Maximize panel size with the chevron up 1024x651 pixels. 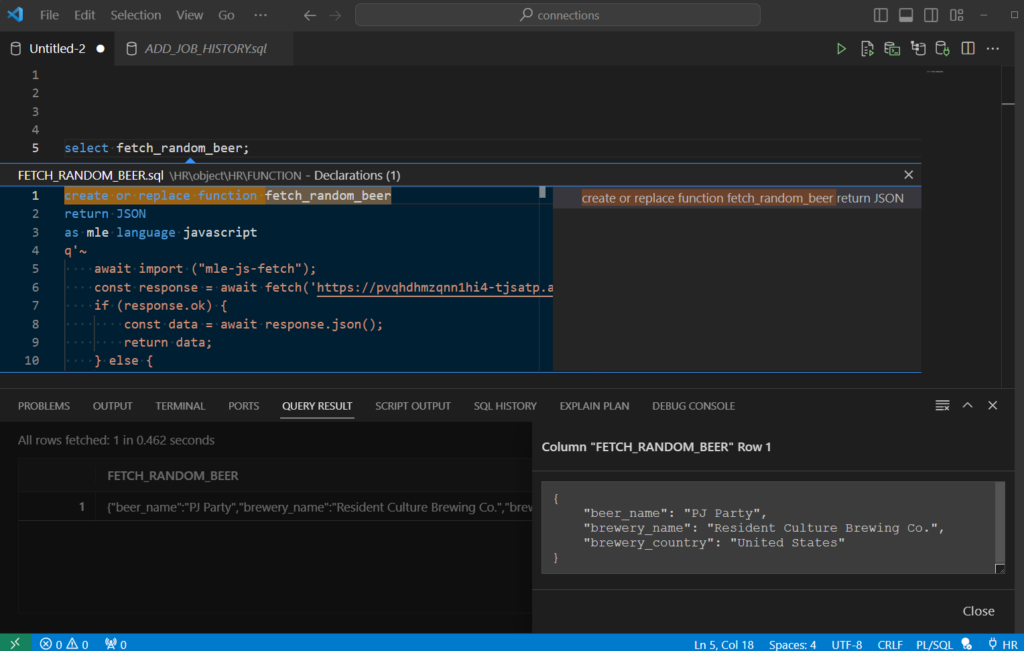coord(967,405)
